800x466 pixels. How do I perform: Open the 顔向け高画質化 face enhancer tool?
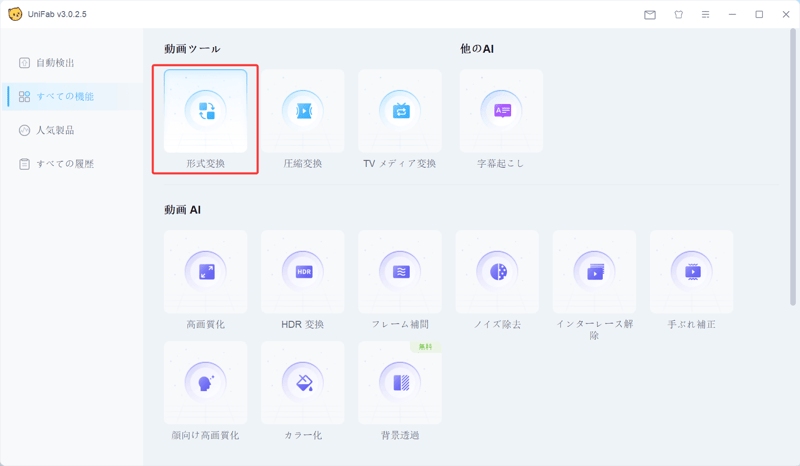pyautogui.click(x=205, y=390)
